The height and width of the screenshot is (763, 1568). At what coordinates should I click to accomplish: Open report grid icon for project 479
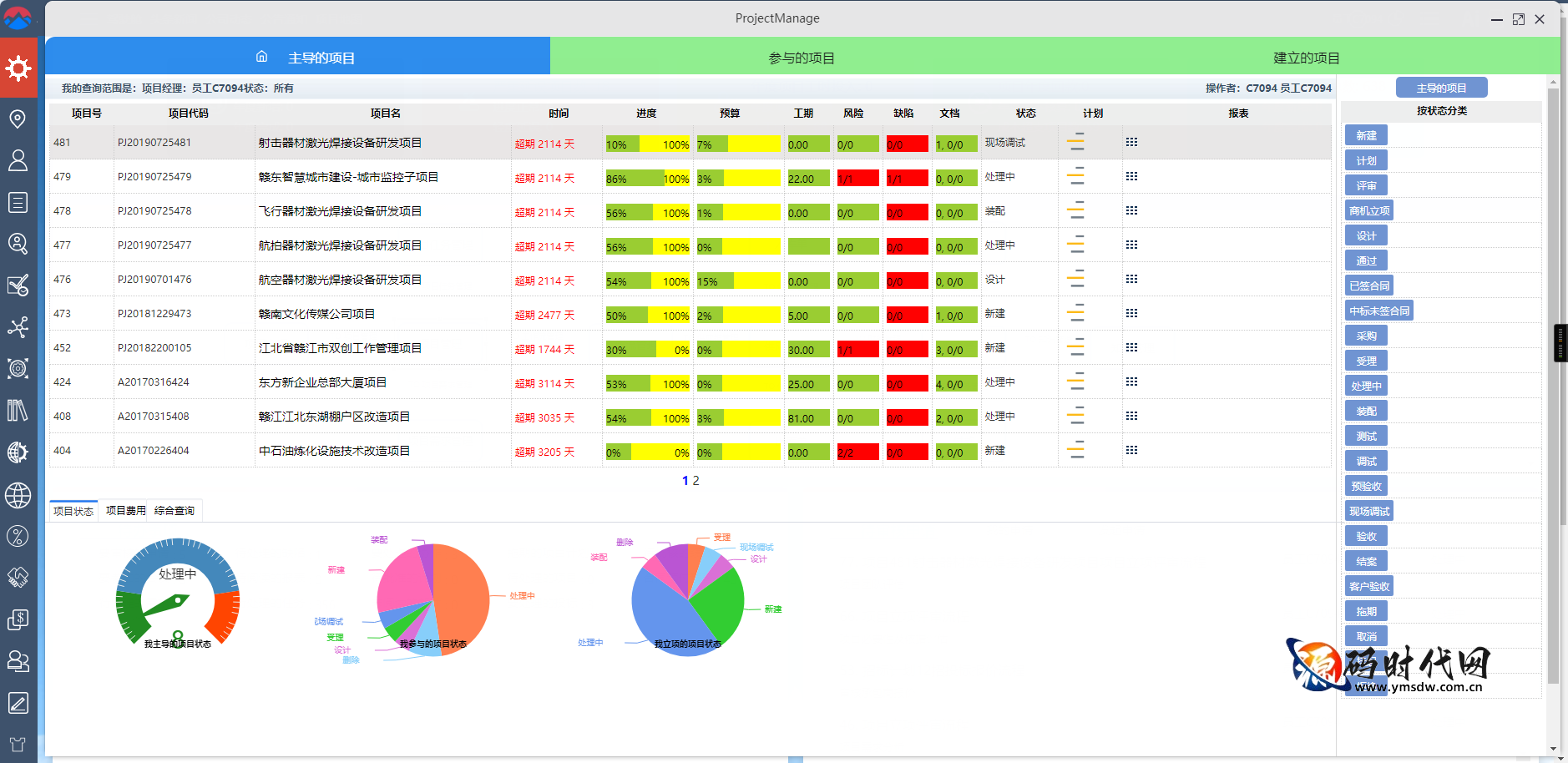click(1131, 177)
